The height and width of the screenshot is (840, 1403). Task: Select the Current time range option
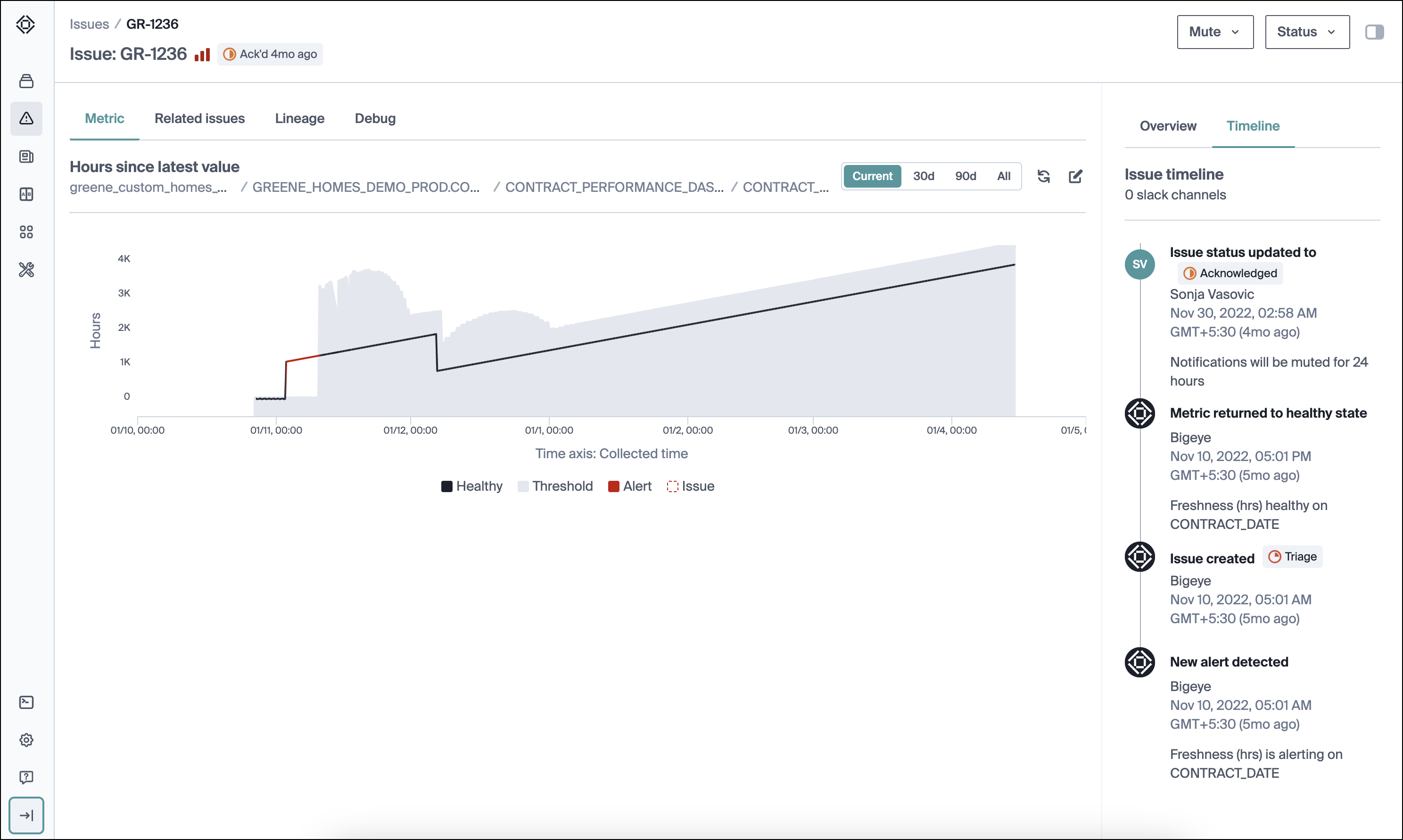point(872,177)
